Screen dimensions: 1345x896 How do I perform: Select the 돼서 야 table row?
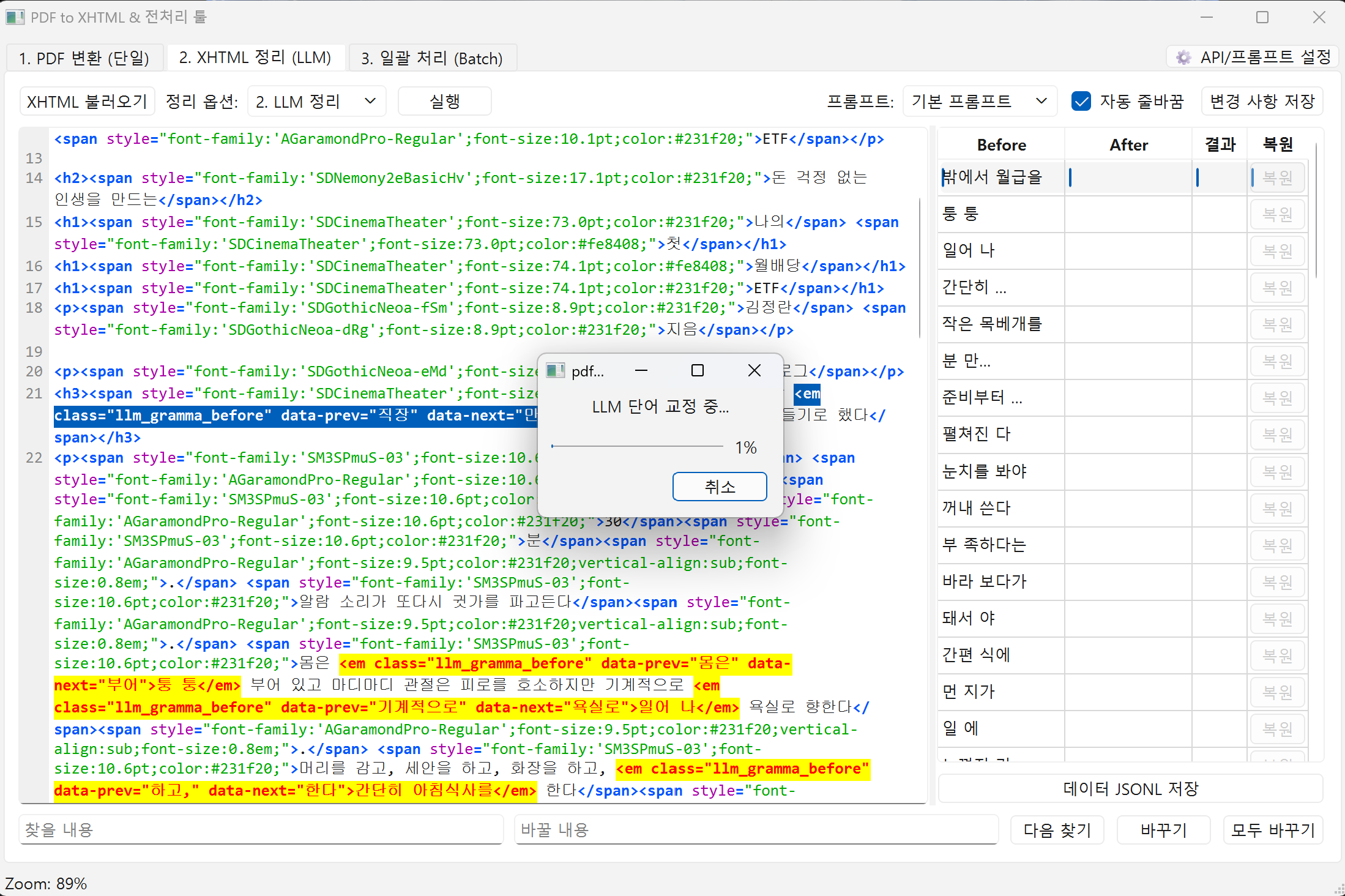(1123, 618)
